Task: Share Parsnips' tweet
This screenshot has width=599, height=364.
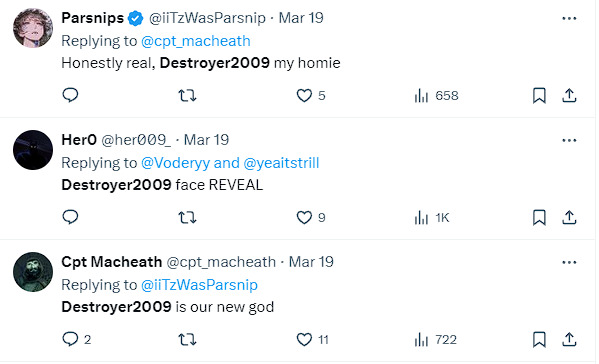Action: point(569,95)
